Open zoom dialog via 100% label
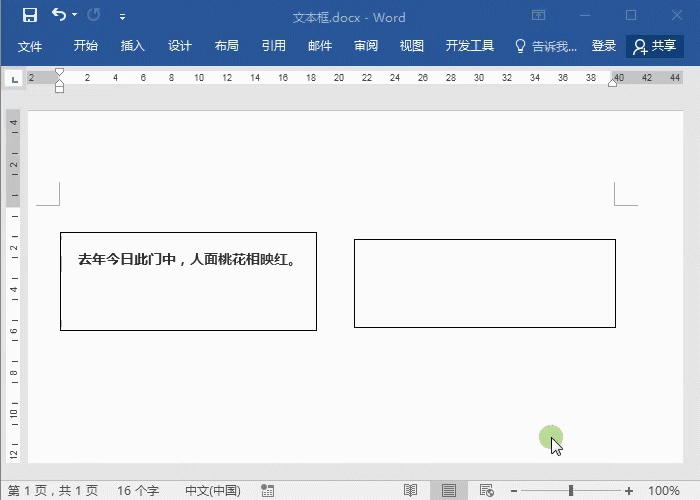This screenshot has width=700, height=500. pos(664,491)
